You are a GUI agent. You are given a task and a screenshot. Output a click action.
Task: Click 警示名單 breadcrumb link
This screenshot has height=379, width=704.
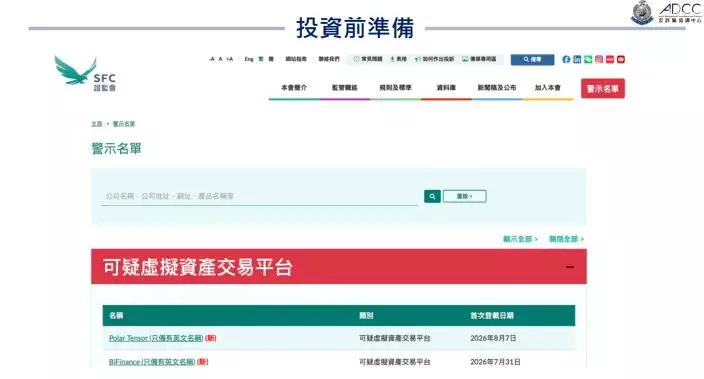point(123,124)
